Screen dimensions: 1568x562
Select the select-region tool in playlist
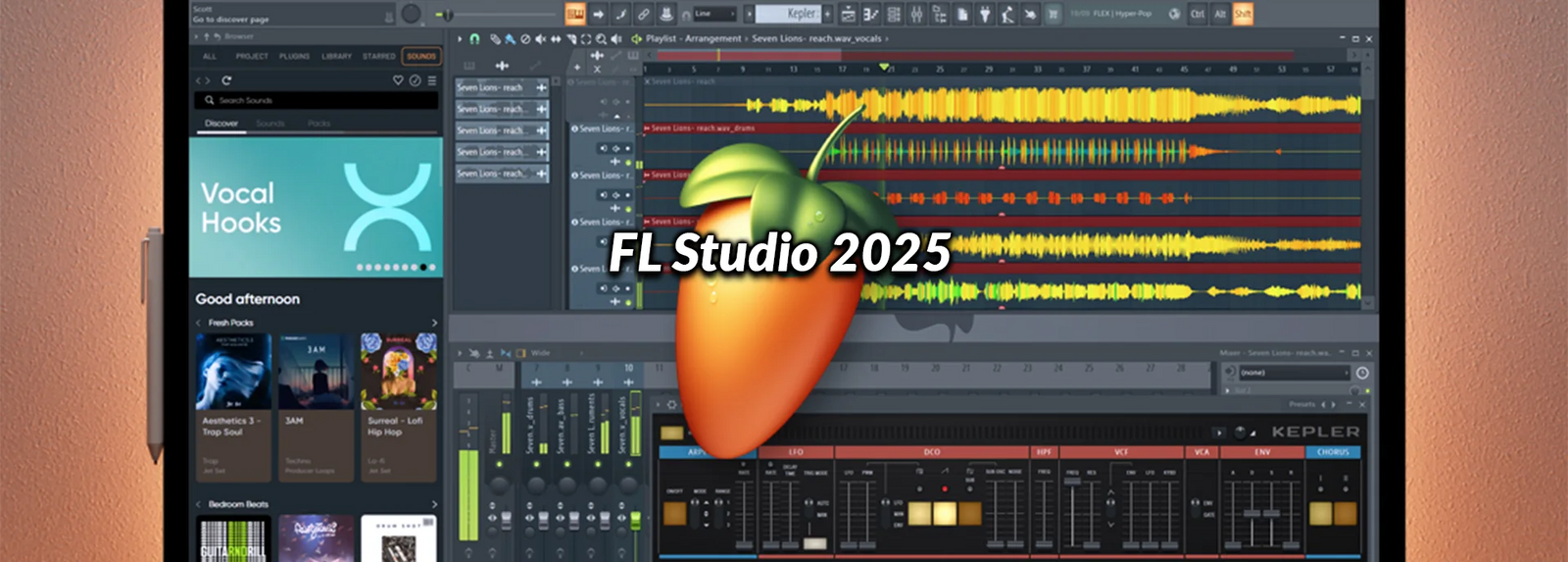click(586, 39)
